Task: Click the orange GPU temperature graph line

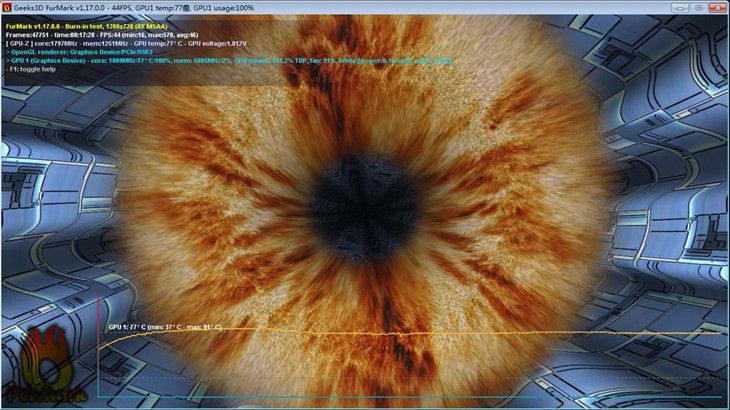Action: (x=410, y=334)
